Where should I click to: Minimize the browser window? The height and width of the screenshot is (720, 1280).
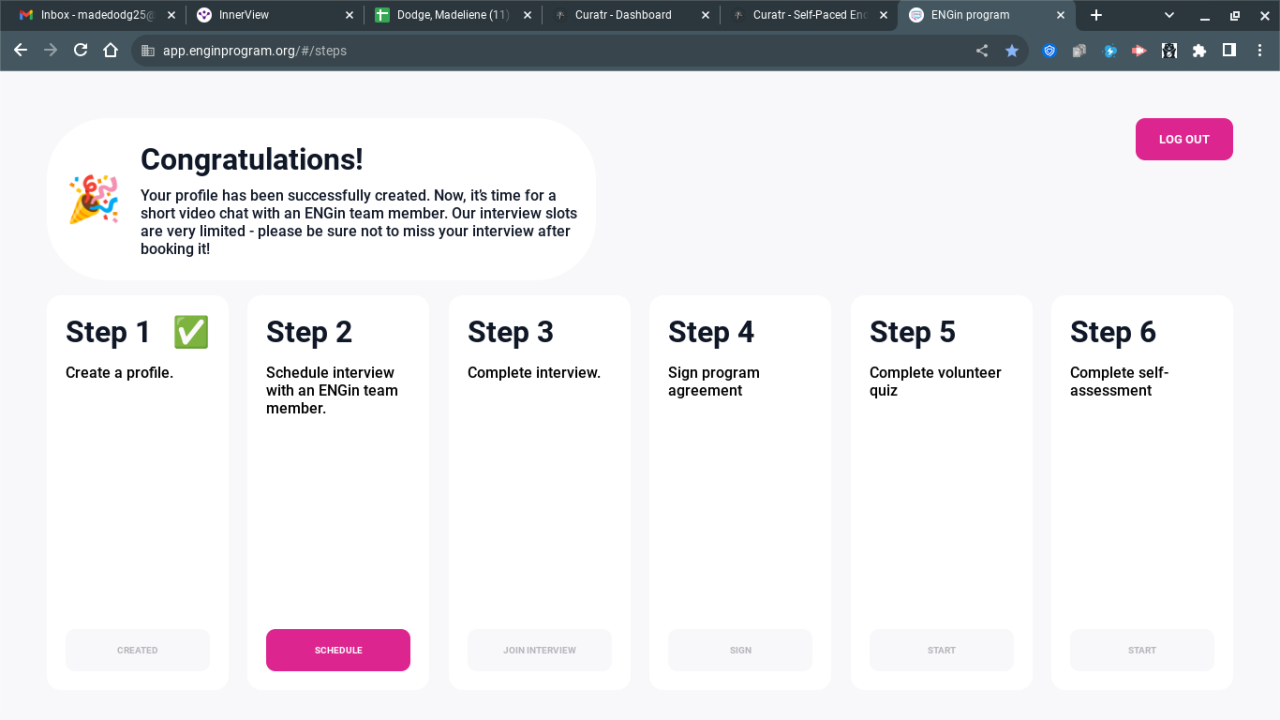pos(1205,15)
